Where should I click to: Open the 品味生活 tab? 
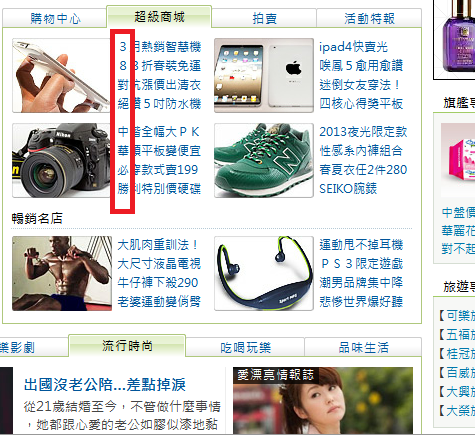click(x=363, y=347)
